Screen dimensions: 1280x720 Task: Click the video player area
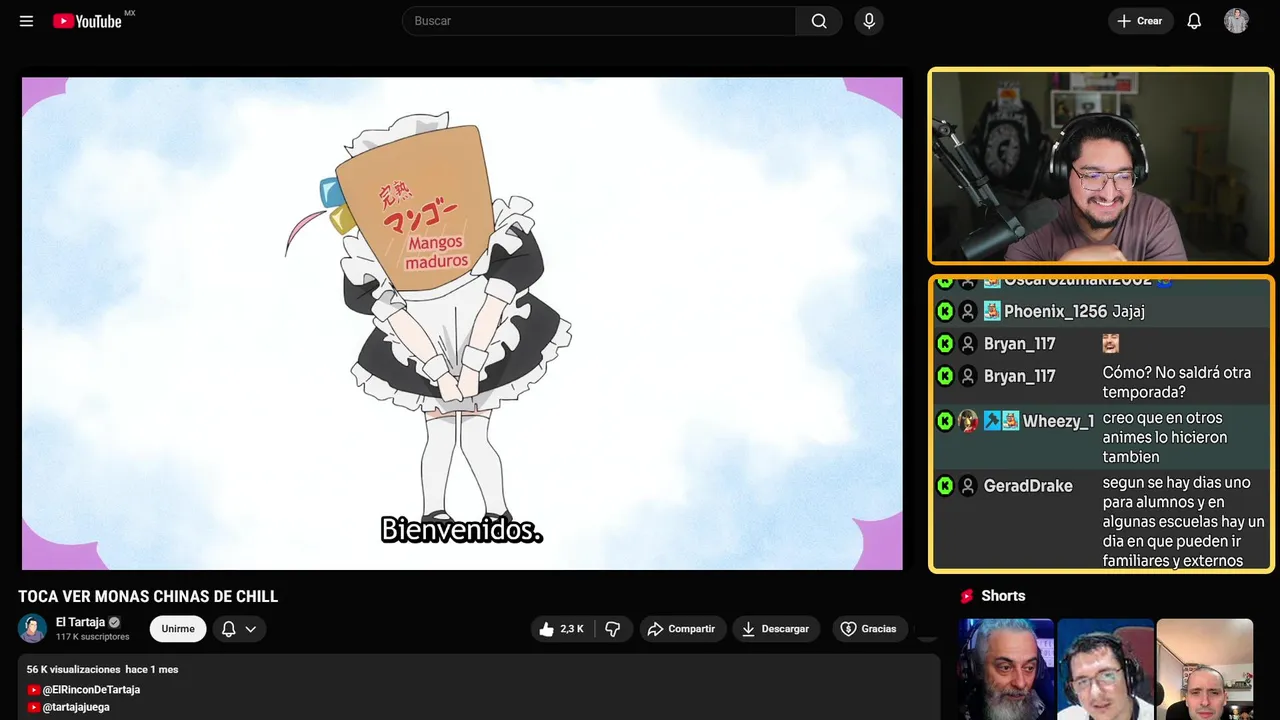462,323
